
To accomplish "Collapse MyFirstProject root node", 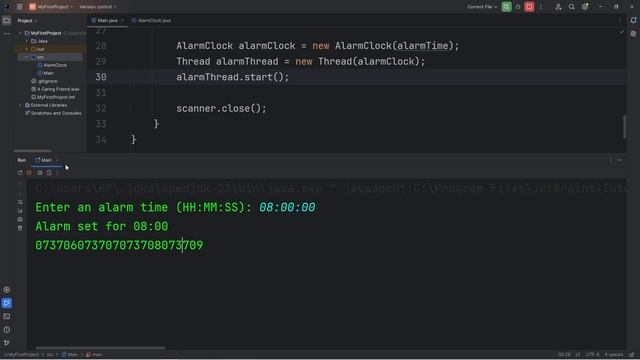I will point(20,33).
